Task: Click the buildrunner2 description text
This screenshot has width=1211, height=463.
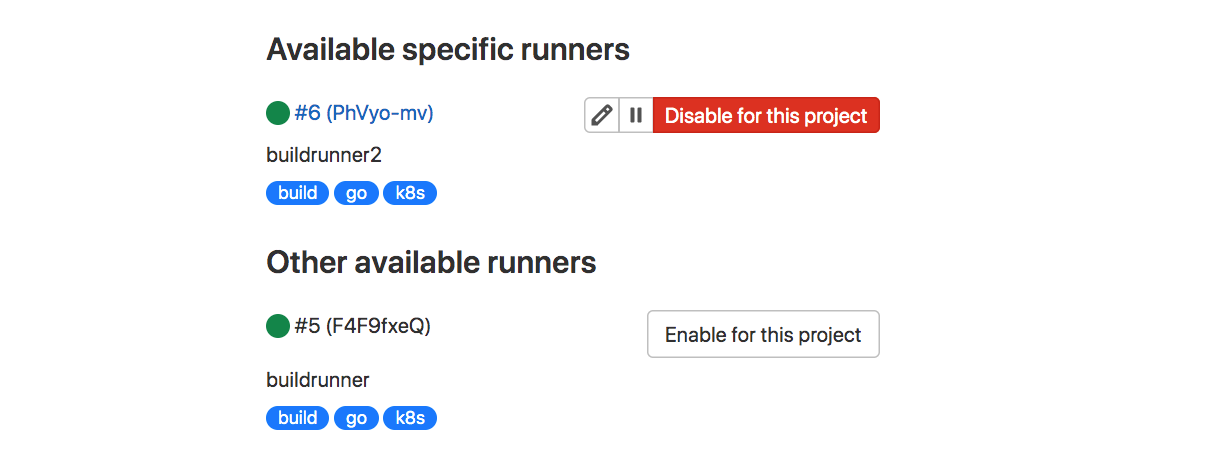Action: pyautogui.click(x=324, y=155)
